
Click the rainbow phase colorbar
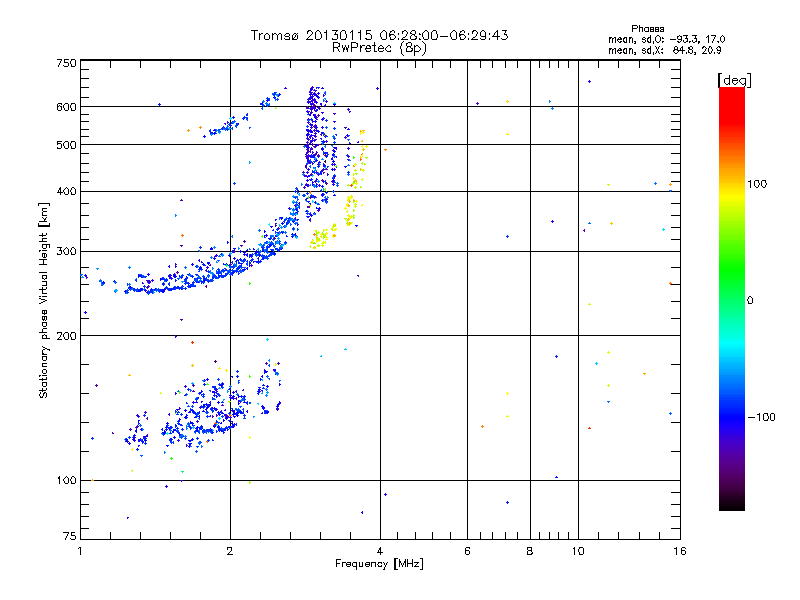732,299
